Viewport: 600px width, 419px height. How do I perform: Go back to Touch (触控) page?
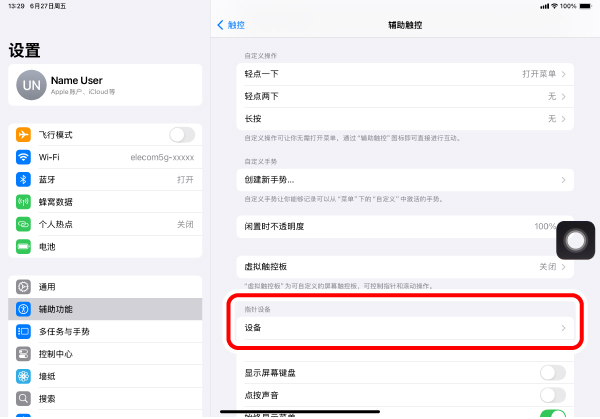click(231, 23)
